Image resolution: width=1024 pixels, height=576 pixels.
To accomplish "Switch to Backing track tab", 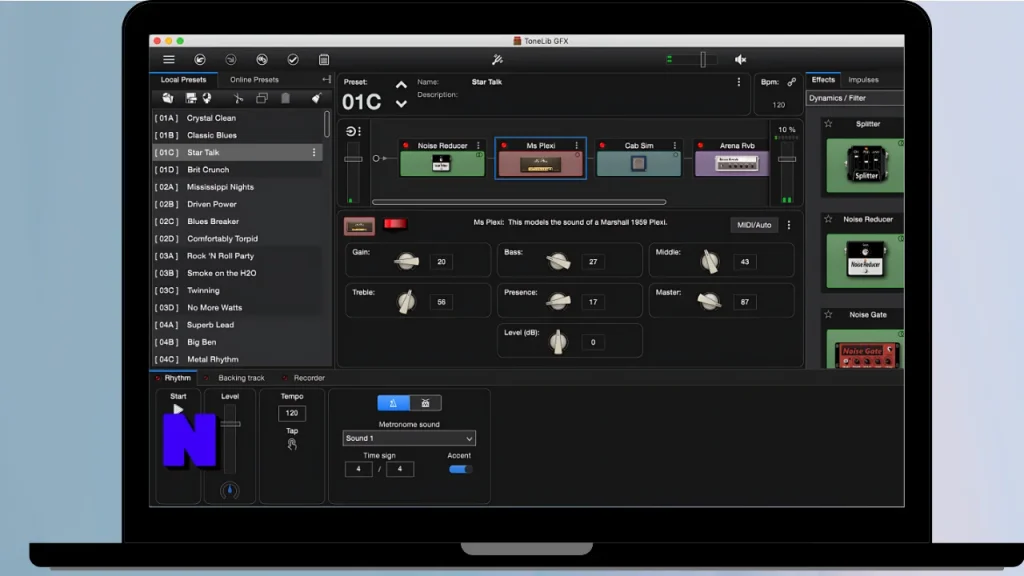I will (241, 378).
